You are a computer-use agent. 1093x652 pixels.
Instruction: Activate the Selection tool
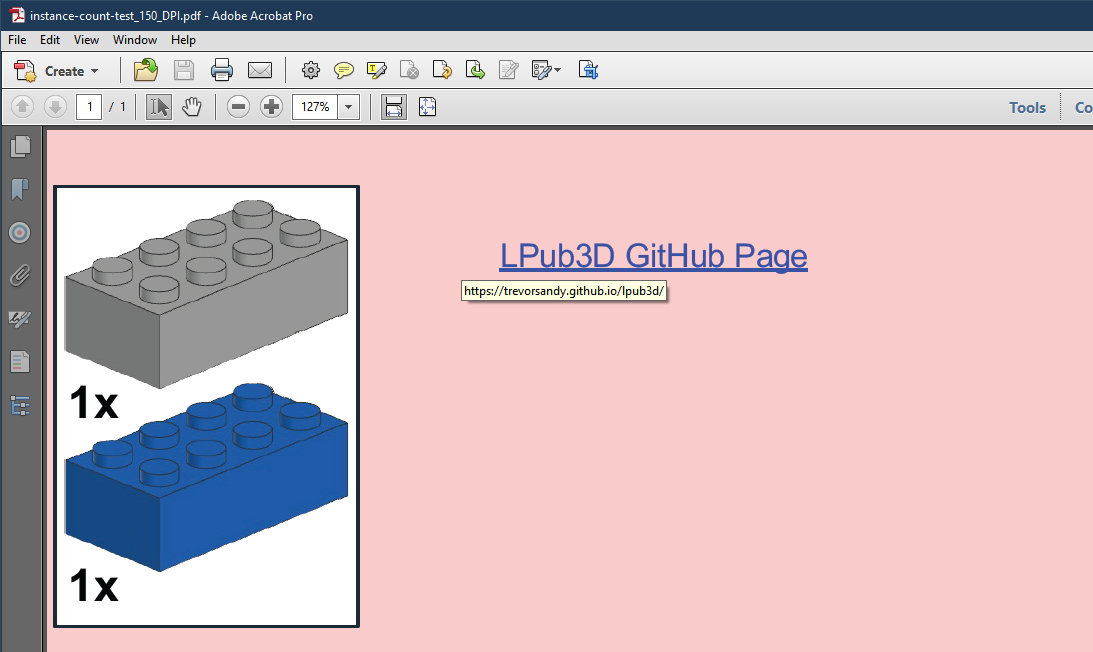[x=158, y=106]
